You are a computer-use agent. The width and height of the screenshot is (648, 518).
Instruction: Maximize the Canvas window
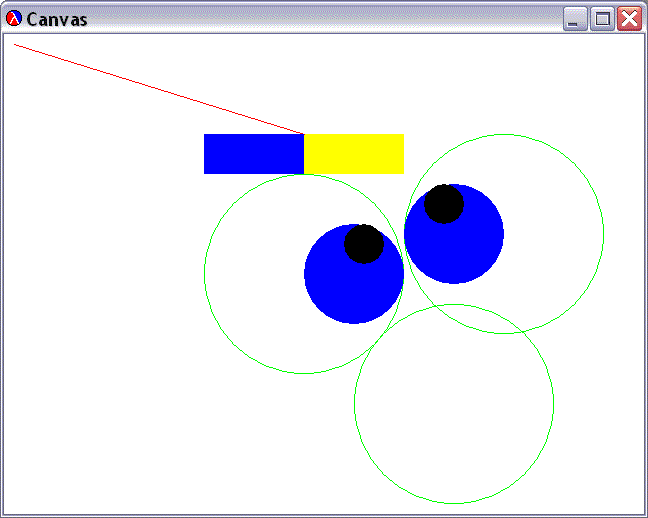click(602, 19)
